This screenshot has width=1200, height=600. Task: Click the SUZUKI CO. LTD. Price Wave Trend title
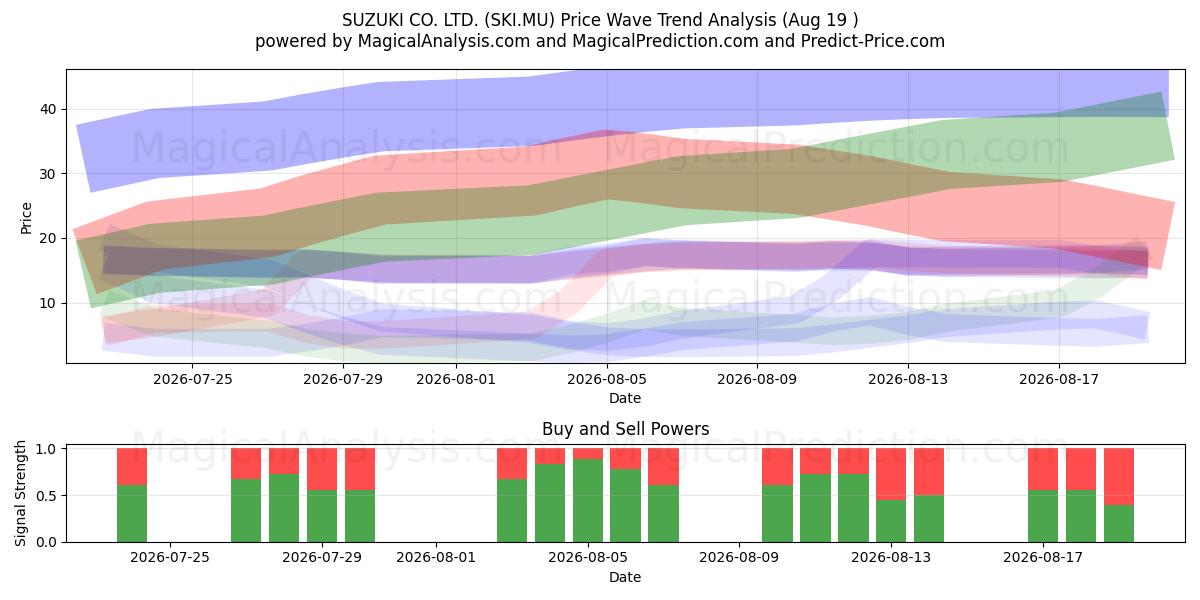click(x=600, y=21)
